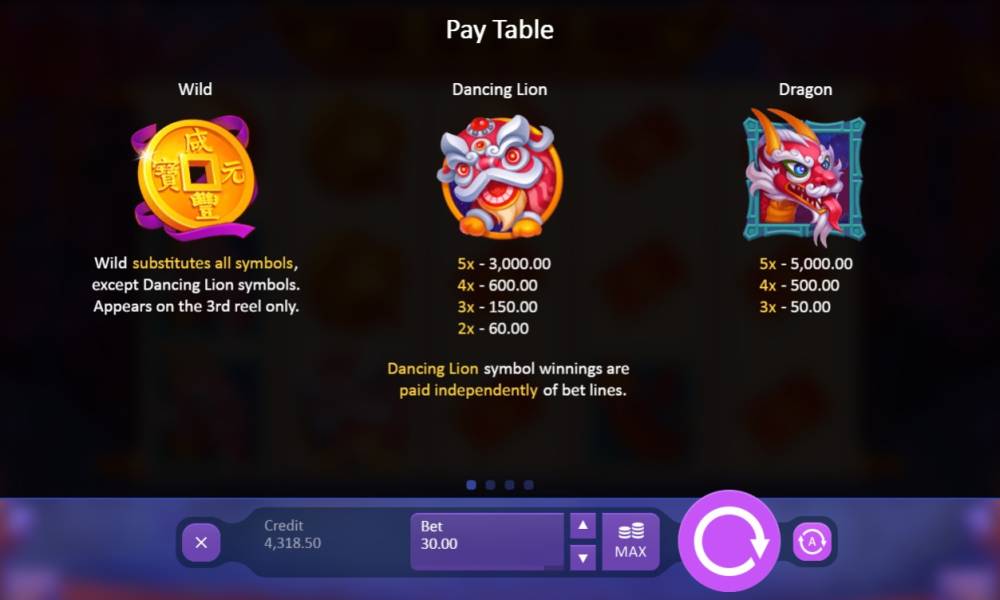Viewport: 1000px width, 600px height.
Task: Set maximum bet with MAX coins button
Action: (630, 541)
